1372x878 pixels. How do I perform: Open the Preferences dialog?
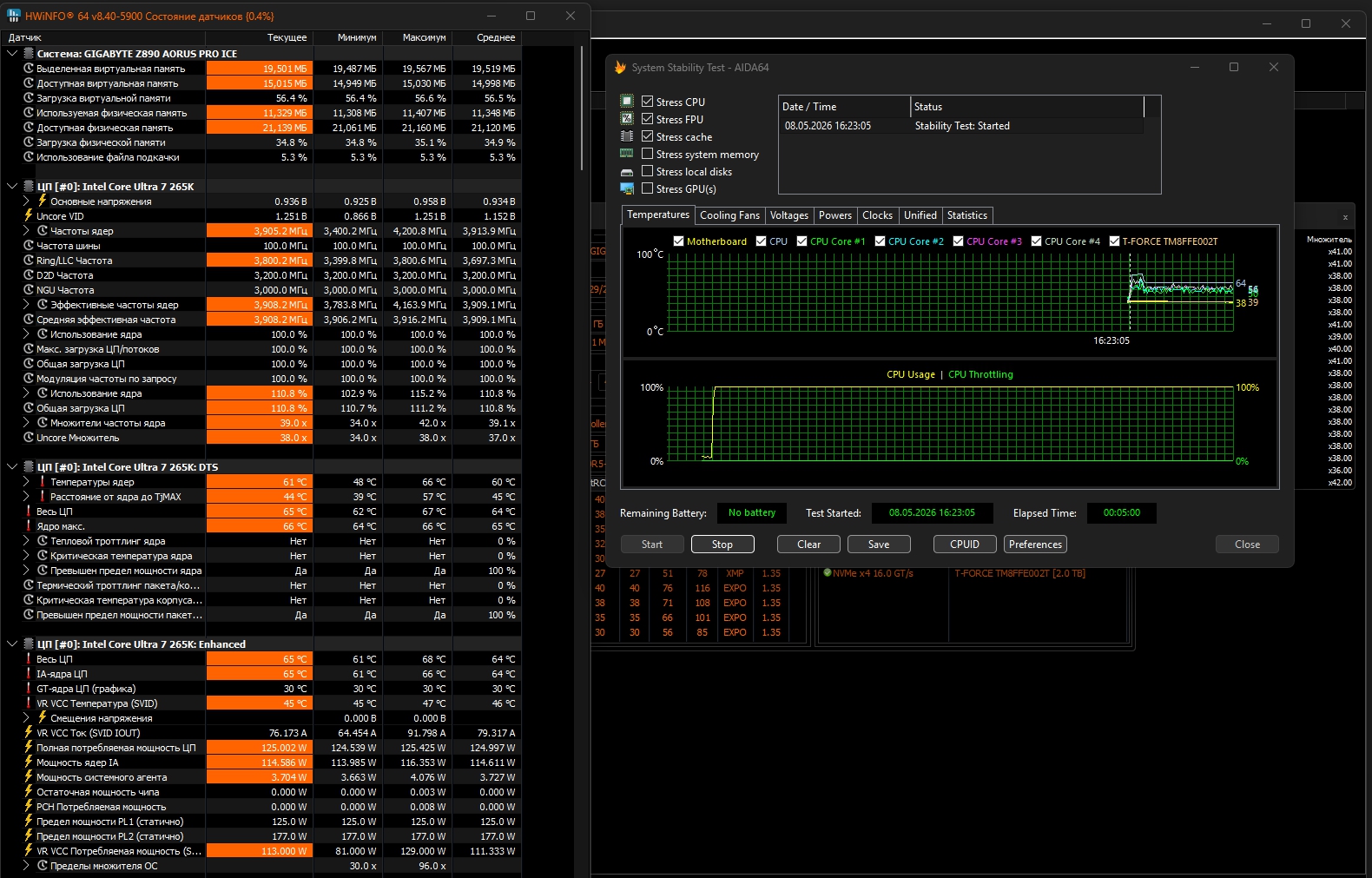pos(1036,545)
